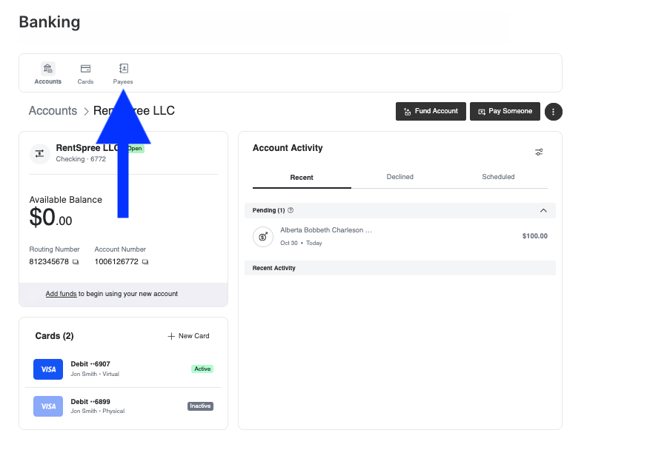Open the Cards section icon
This screenshot has width=670, height=467.
(85, 69)
